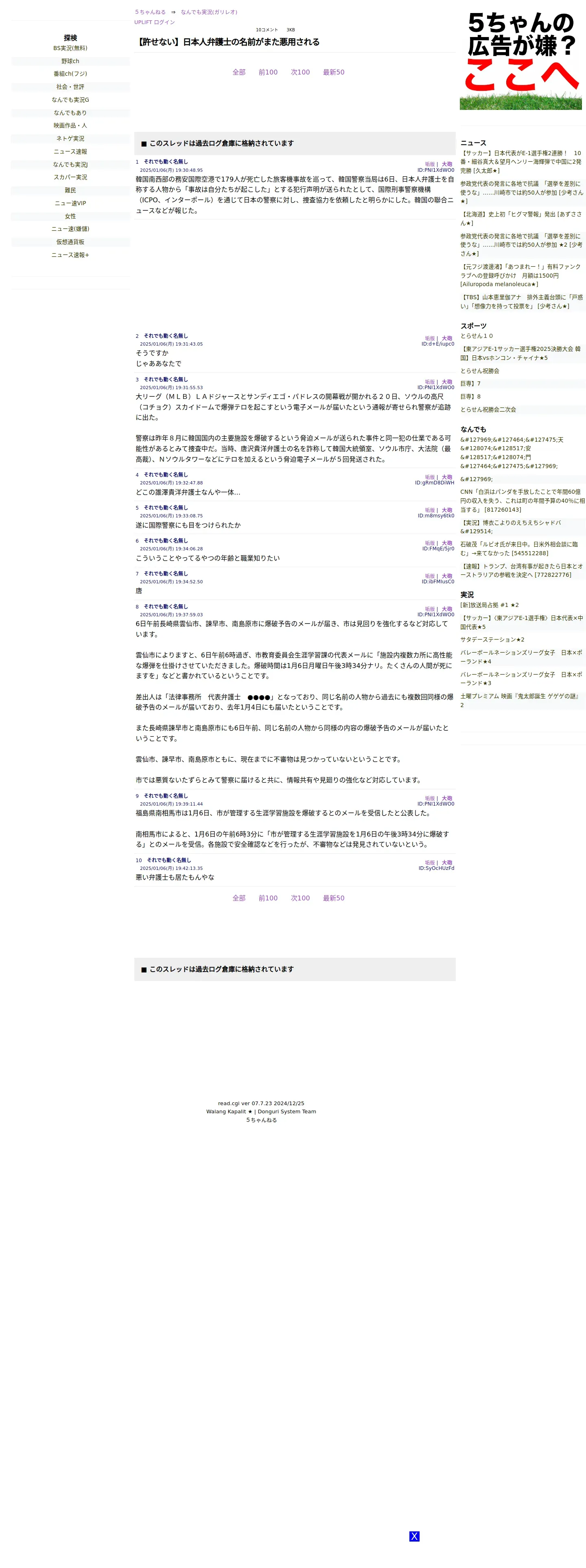The height and width of the screenshot is (1568, 586).
Task: Select the top 前100 navigation link
Action: click(x=268, y=72)
